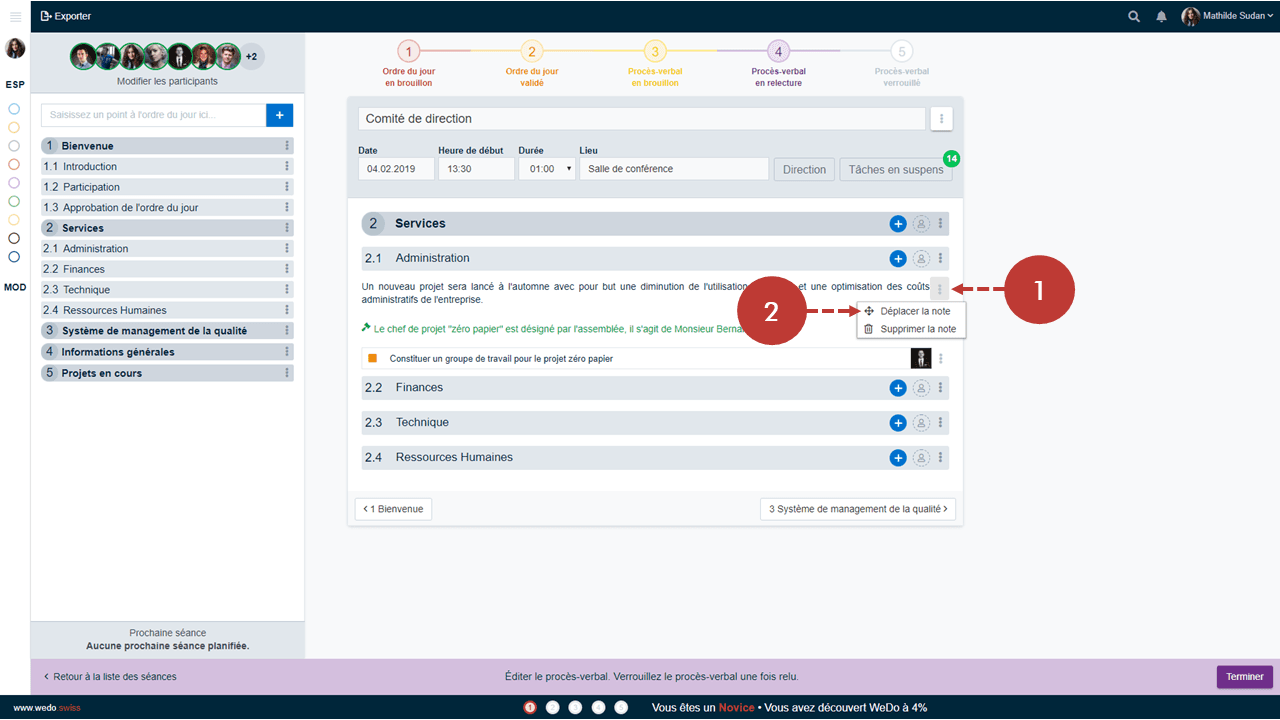Click the first red tutorial progress dot

(530, 708)
